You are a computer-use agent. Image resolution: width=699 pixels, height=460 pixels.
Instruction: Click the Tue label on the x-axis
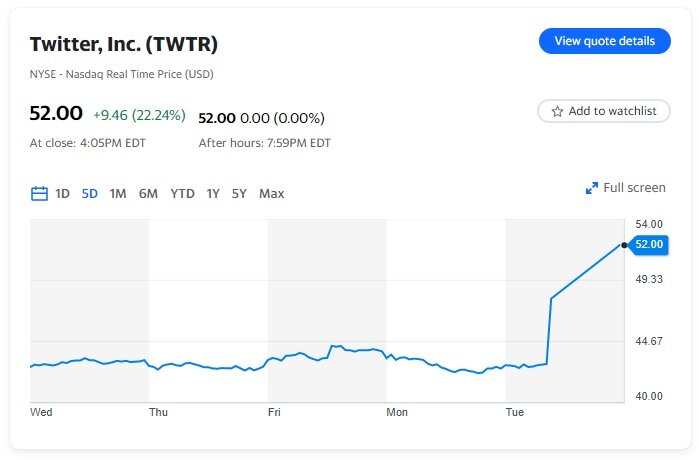pos(515,411)
